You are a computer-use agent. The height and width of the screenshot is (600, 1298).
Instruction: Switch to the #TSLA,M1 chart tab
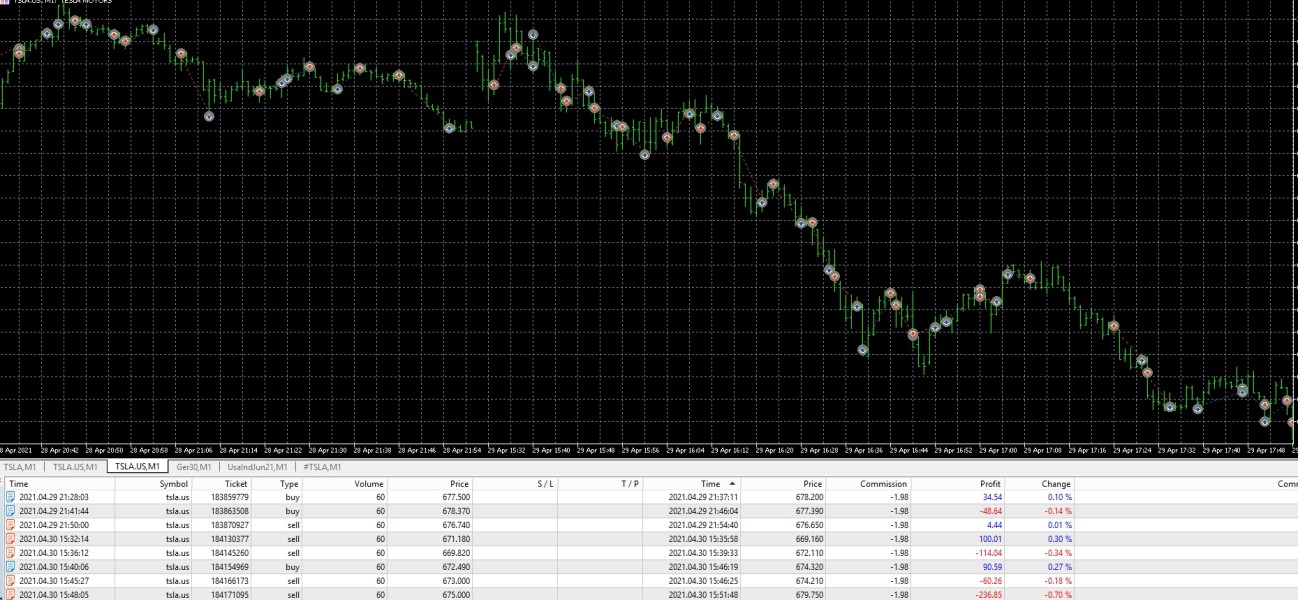tap(322, 467)
